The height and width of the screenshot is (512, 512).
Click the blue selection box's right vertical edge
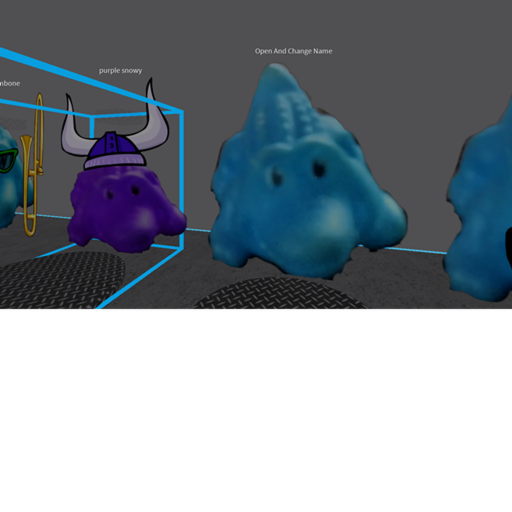(x=181, y=180)
